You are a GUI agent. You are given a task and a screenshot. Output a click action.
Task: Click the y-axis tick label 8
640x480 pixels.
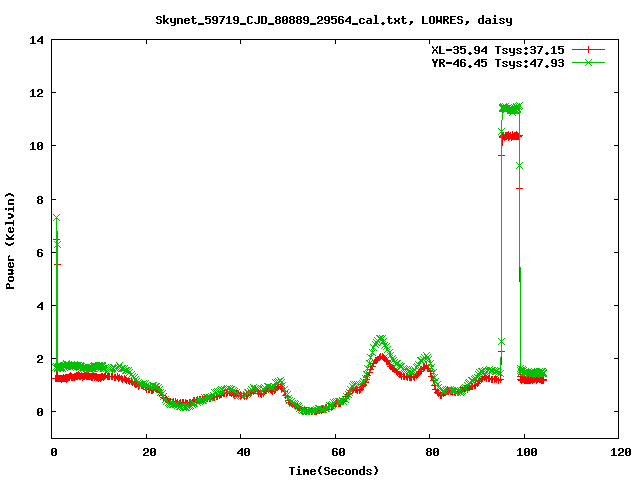point(40,200)
